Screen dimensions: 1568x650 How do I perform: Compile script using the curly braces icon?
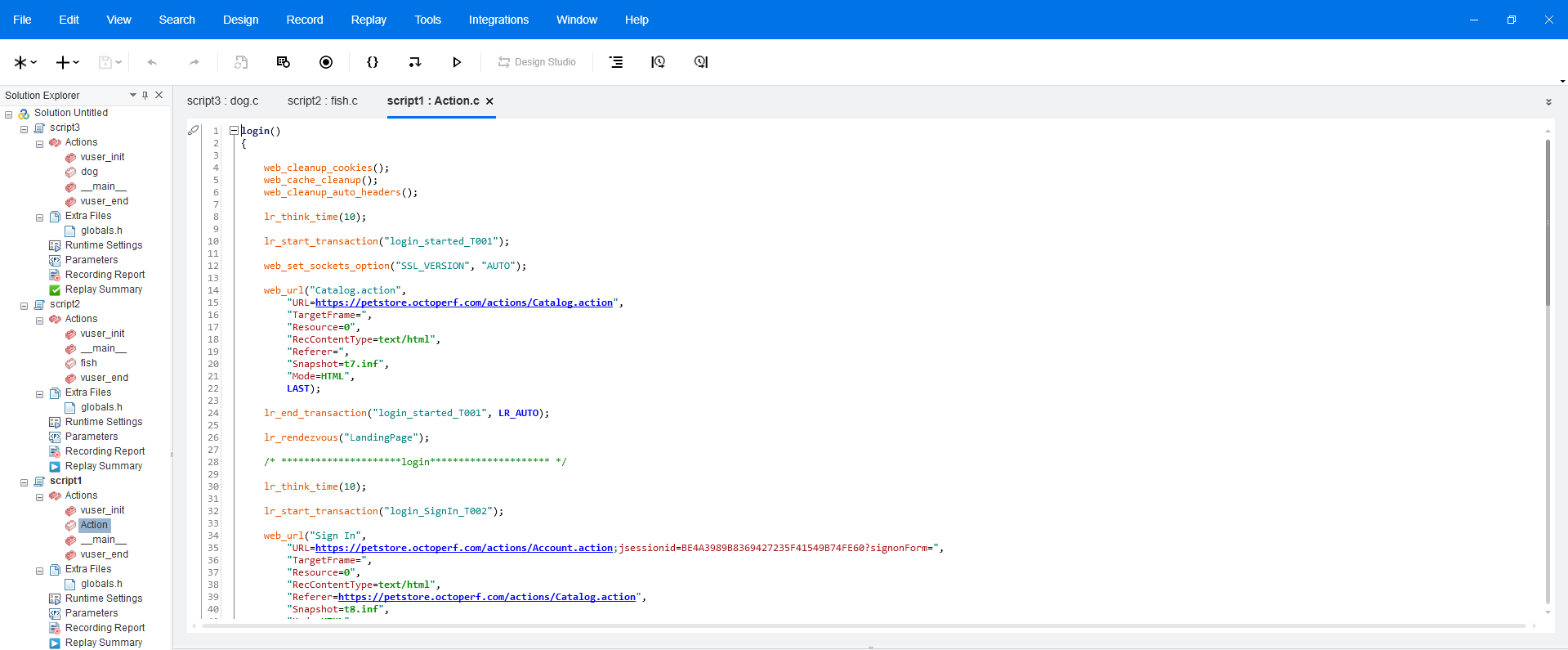click(x=373, y=62)
